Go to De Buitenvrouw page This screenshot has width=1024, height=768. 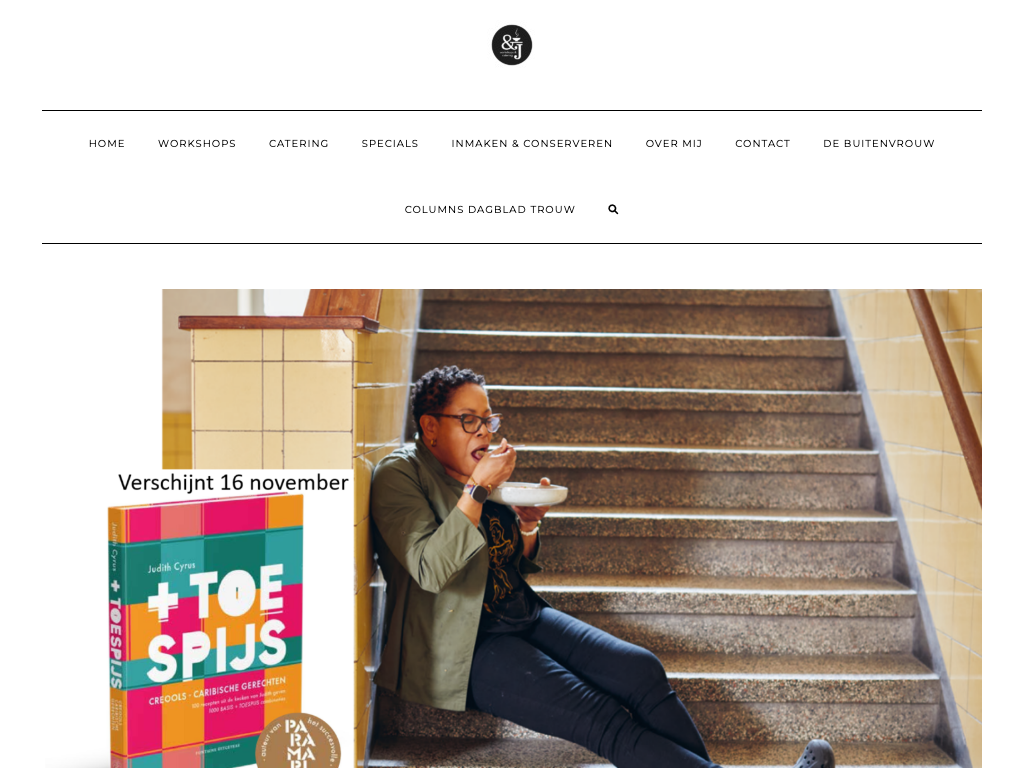tap(878, 143)
